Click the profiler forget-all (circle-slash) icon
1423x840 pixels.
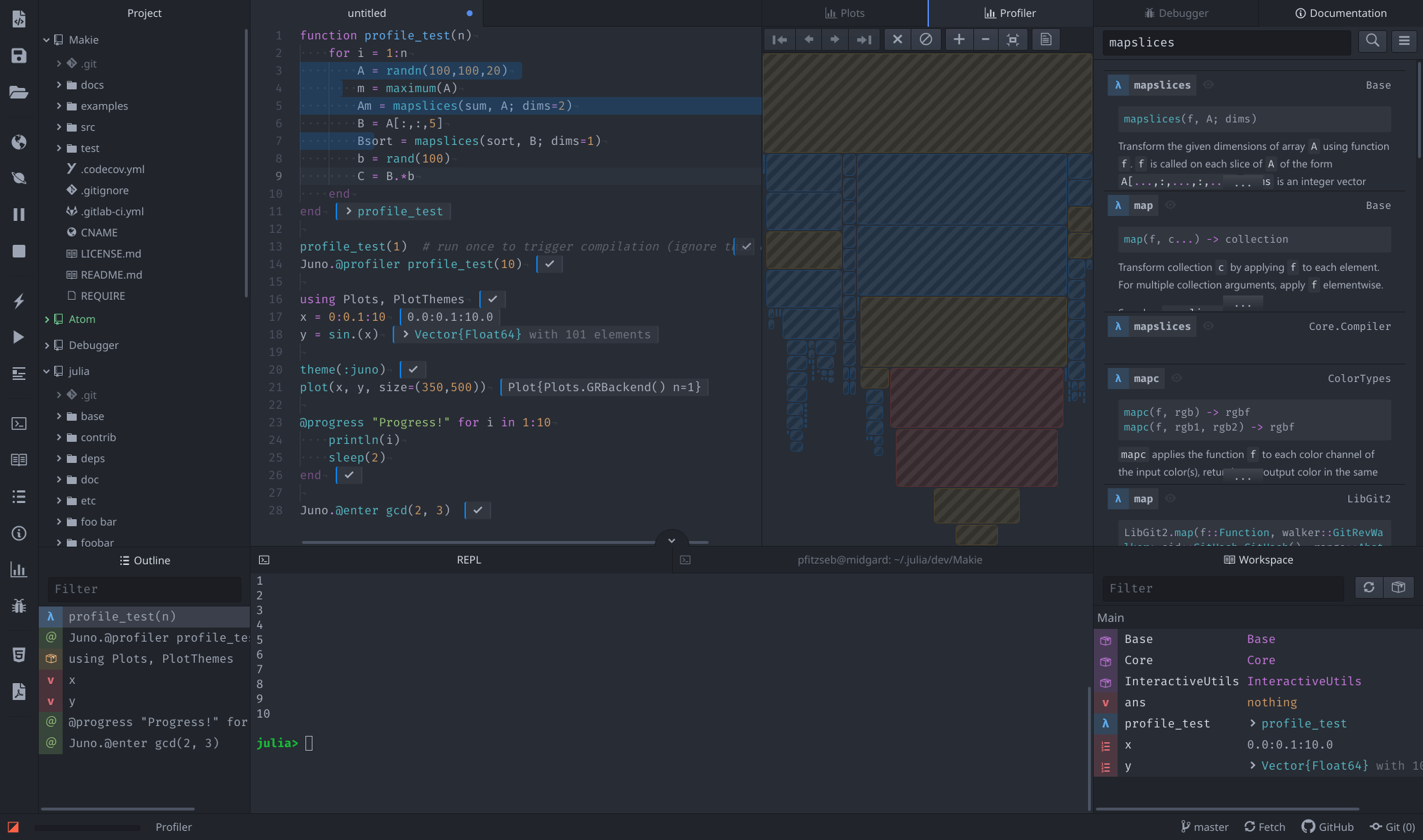pyautogui.click(x=926, y=39)
